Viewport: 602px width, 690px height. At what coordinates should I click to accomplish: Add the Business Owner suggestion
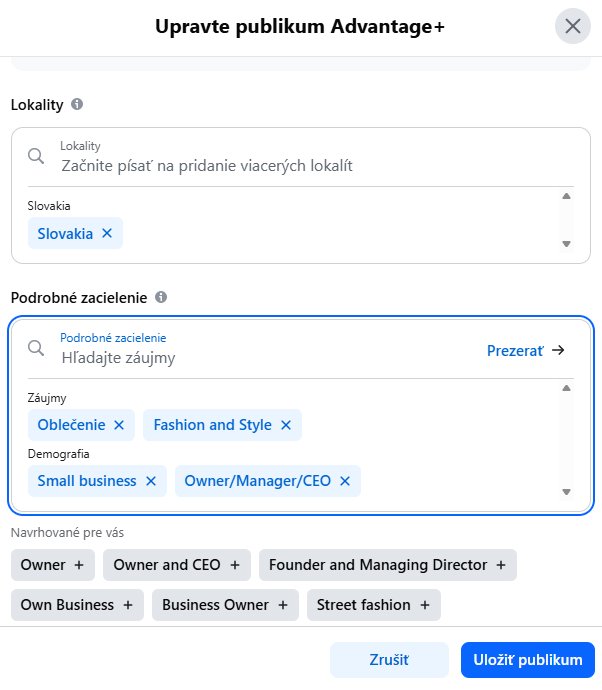225,605
